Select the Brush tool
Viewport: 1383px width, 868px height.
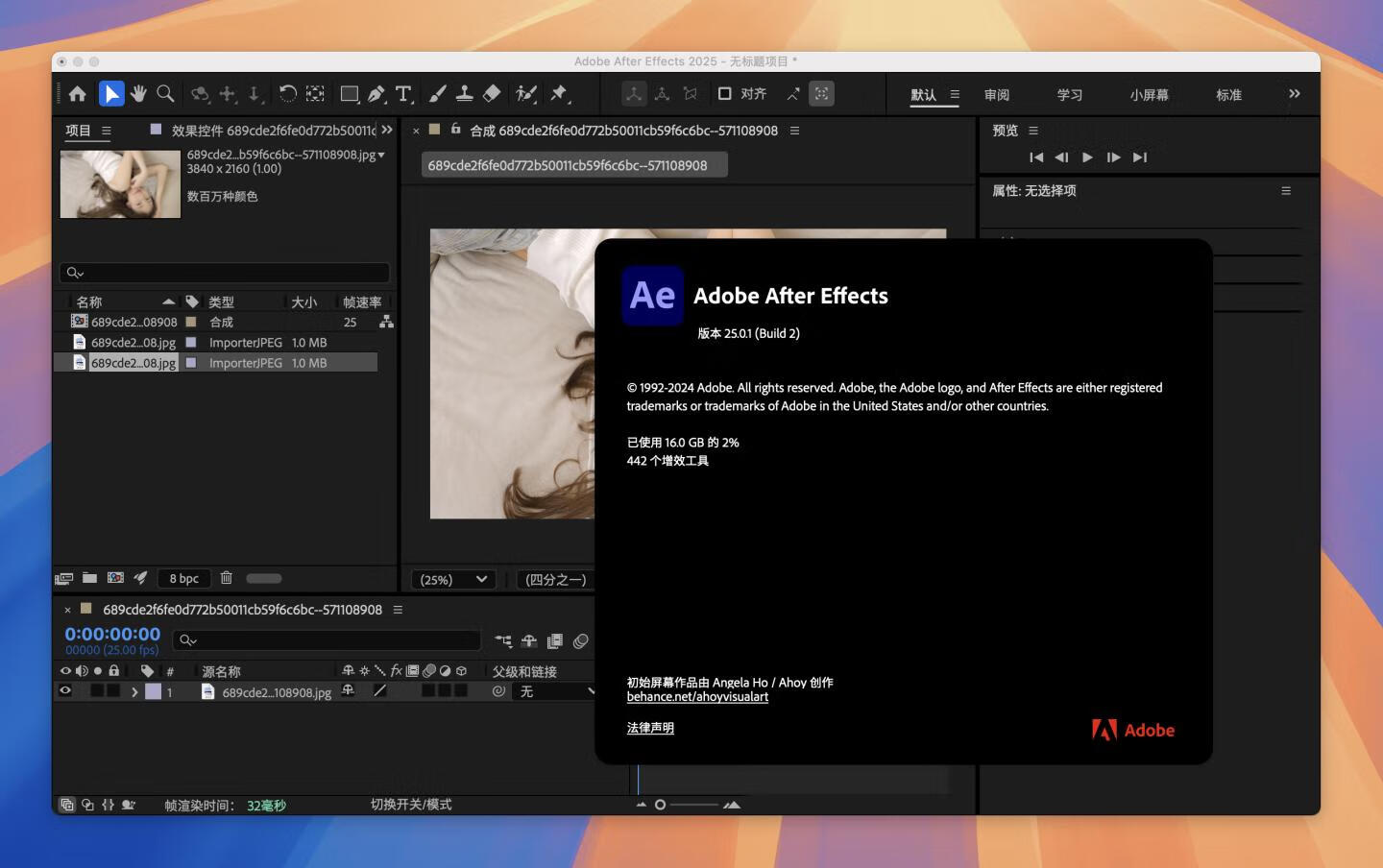click(437, 93)
